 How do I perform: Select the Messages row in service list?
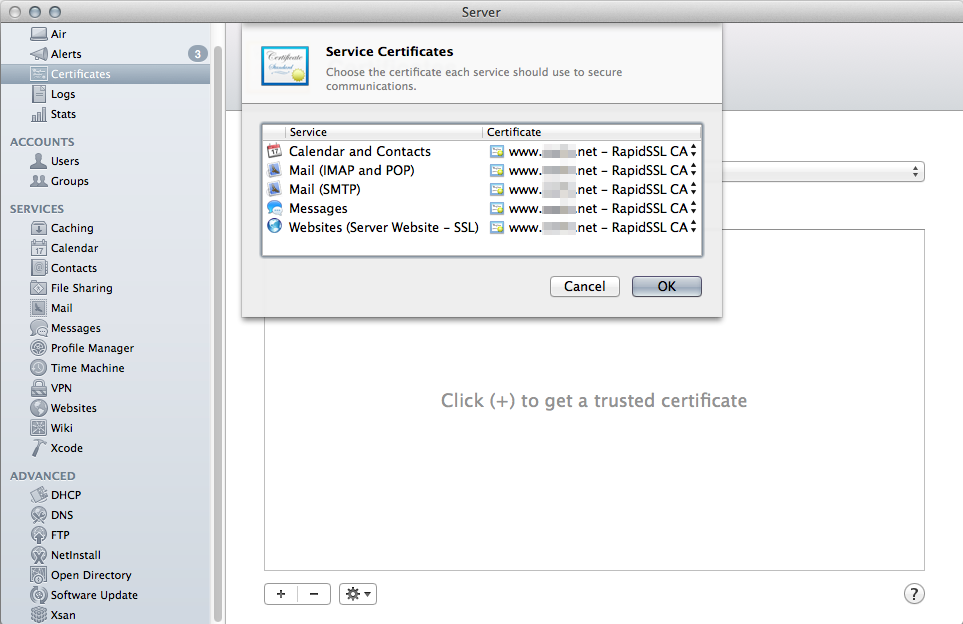tap(318, 209)
